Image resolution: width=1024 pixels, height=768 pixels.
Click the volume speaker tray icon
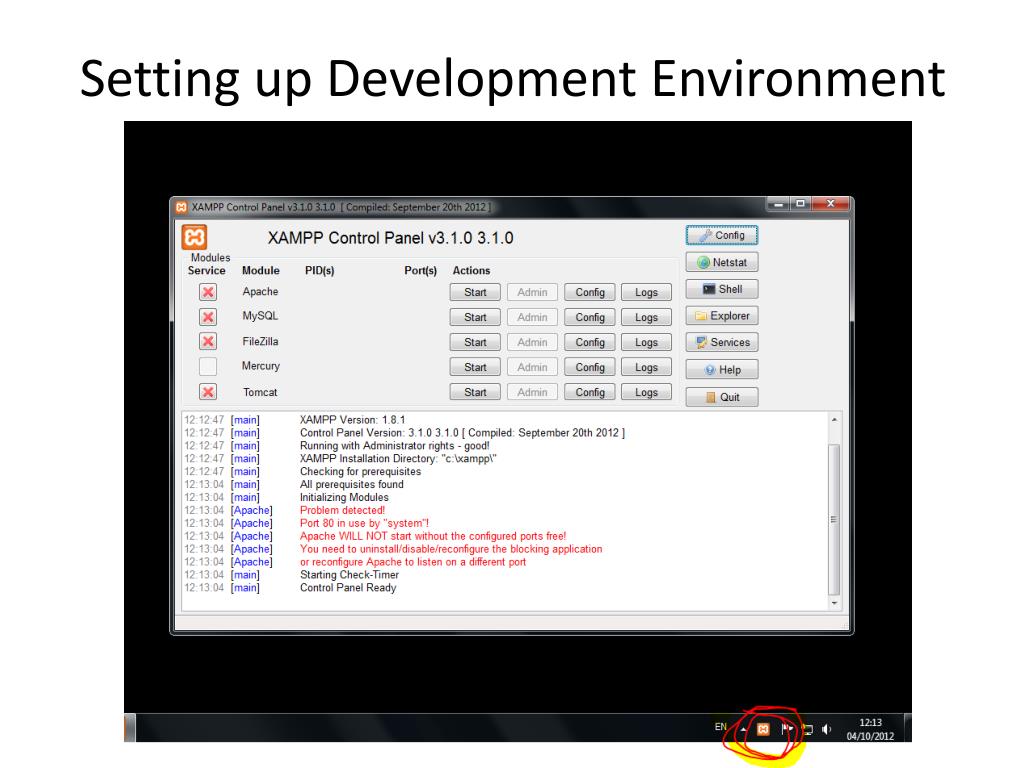827,729
